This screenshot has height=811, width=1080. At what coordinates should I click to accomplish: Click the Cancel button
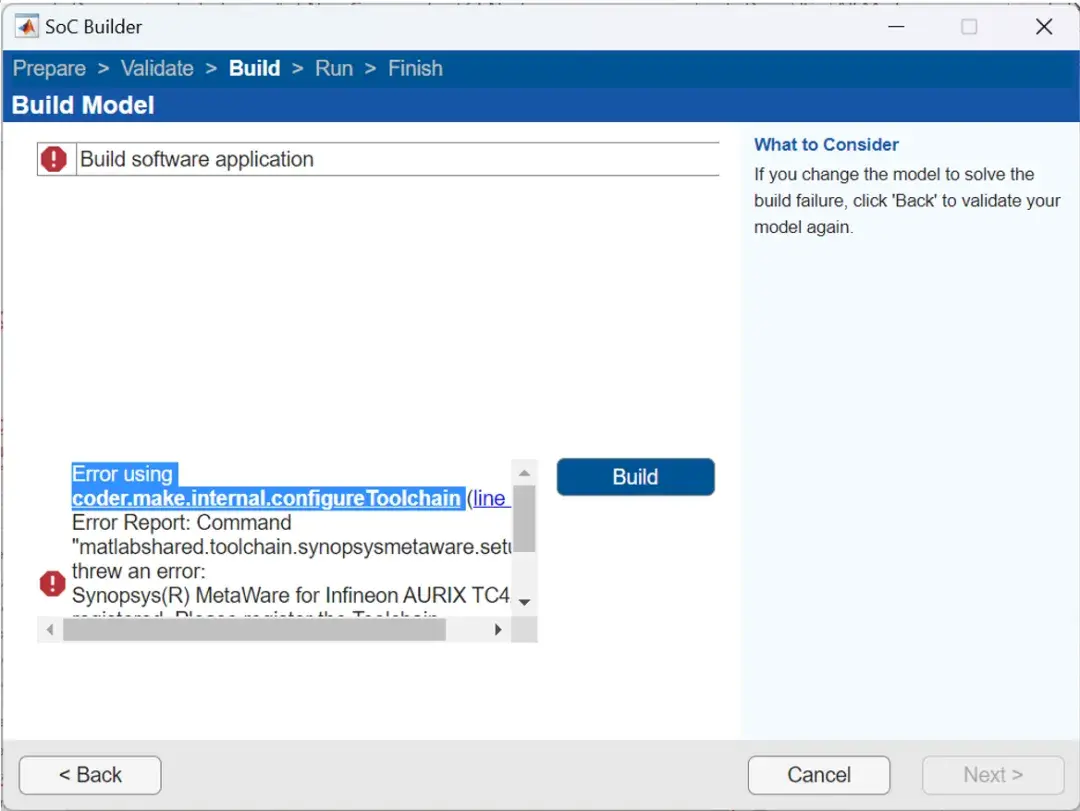[819, 774]
